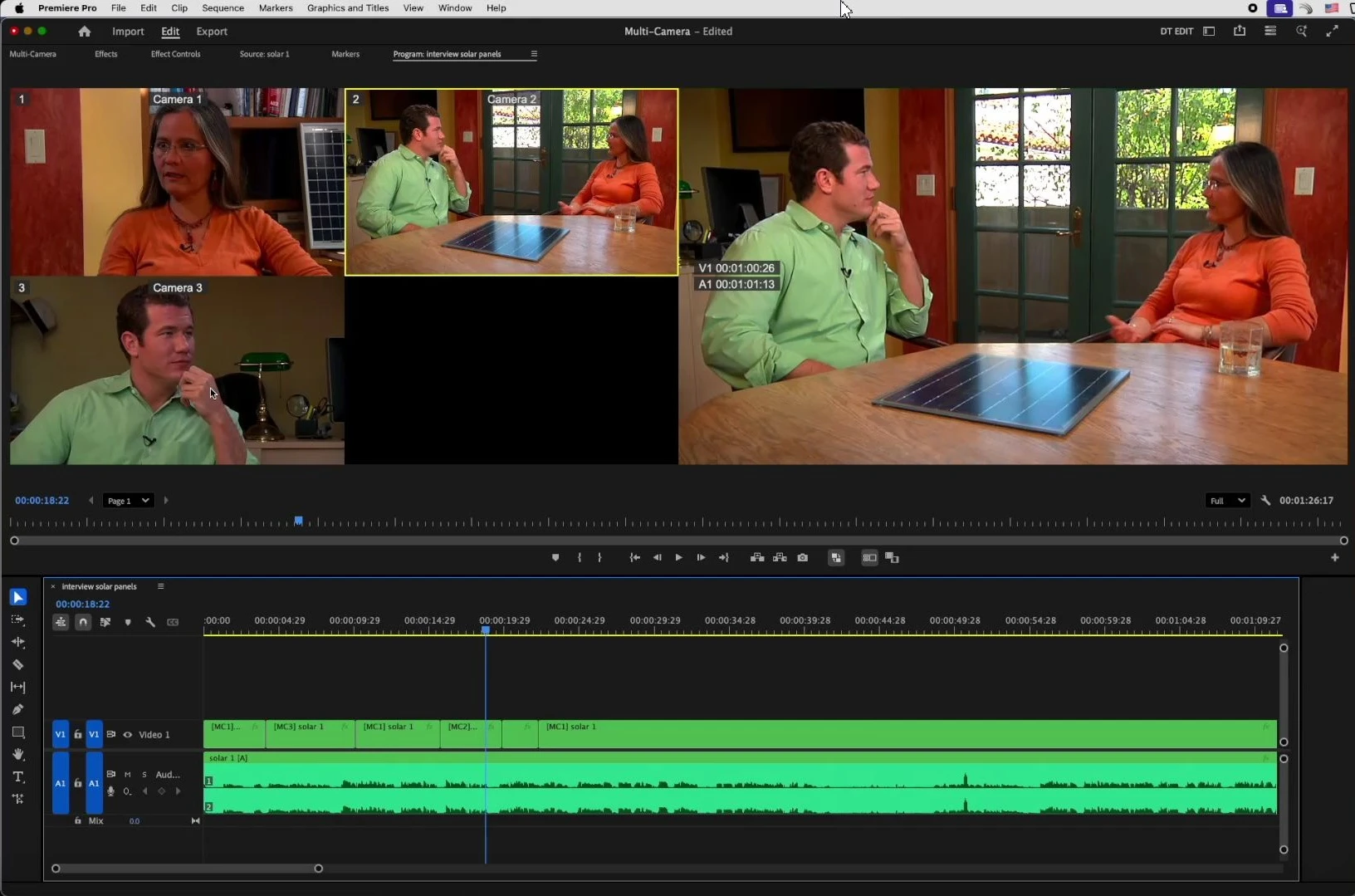Select the Type tool
Image resolution: width=1355 pixels, height=896 pixels.
click(x=17, y=777)
